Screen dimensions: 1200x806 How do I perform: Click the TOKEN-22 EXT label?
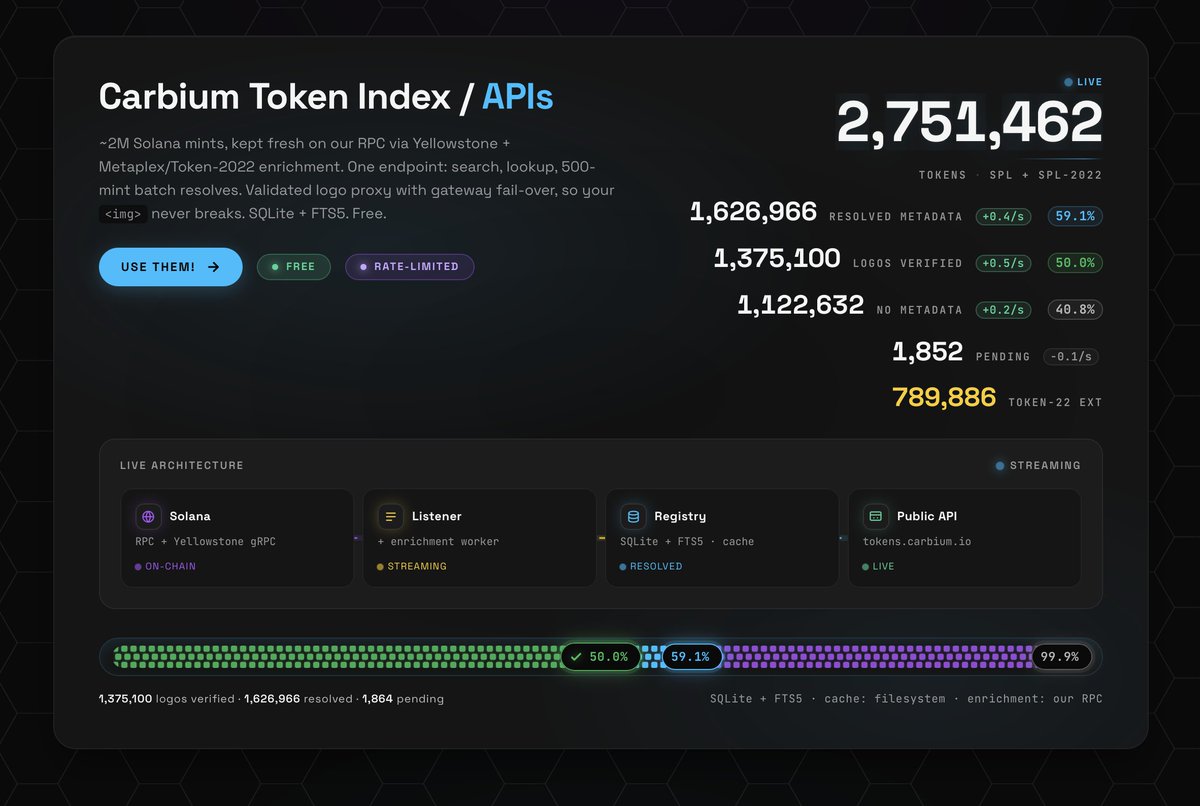[x=1055, y=403]
